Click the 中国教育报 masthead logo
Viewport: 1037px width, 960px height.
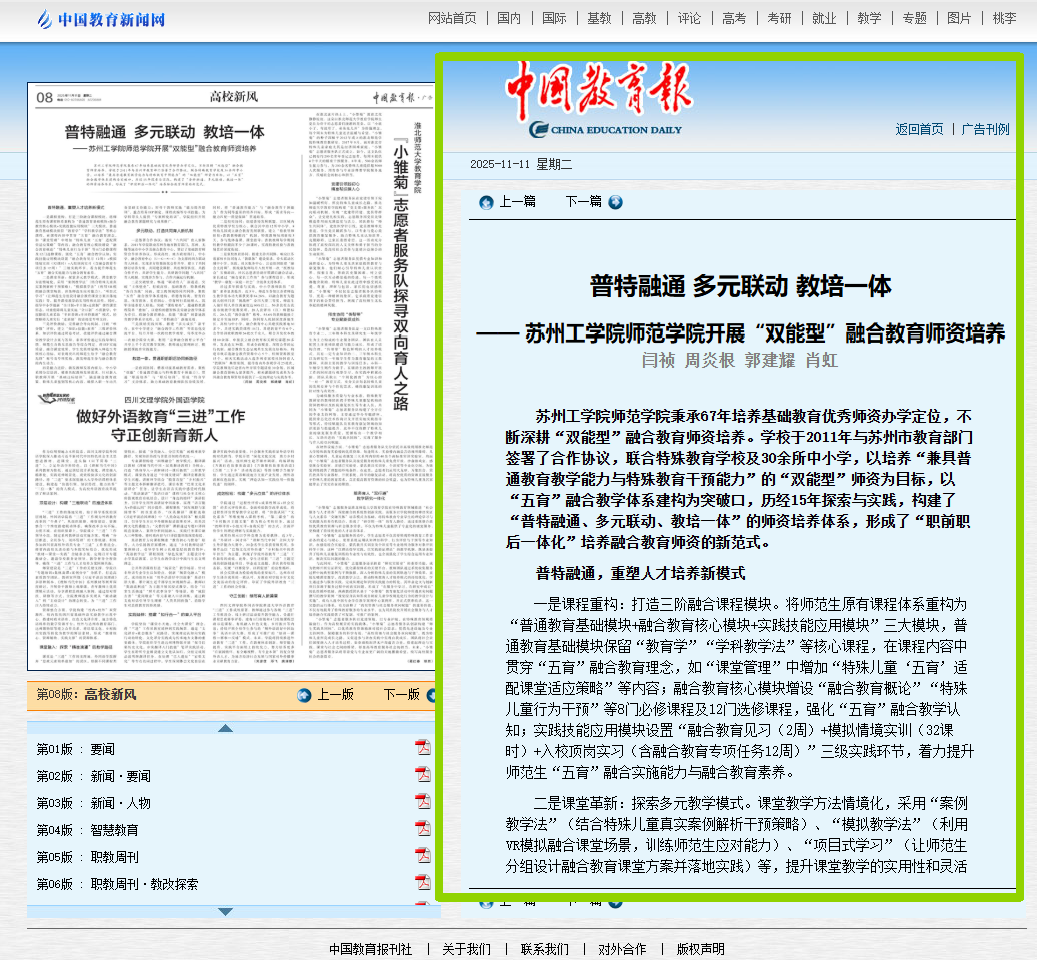coord(599,99)
